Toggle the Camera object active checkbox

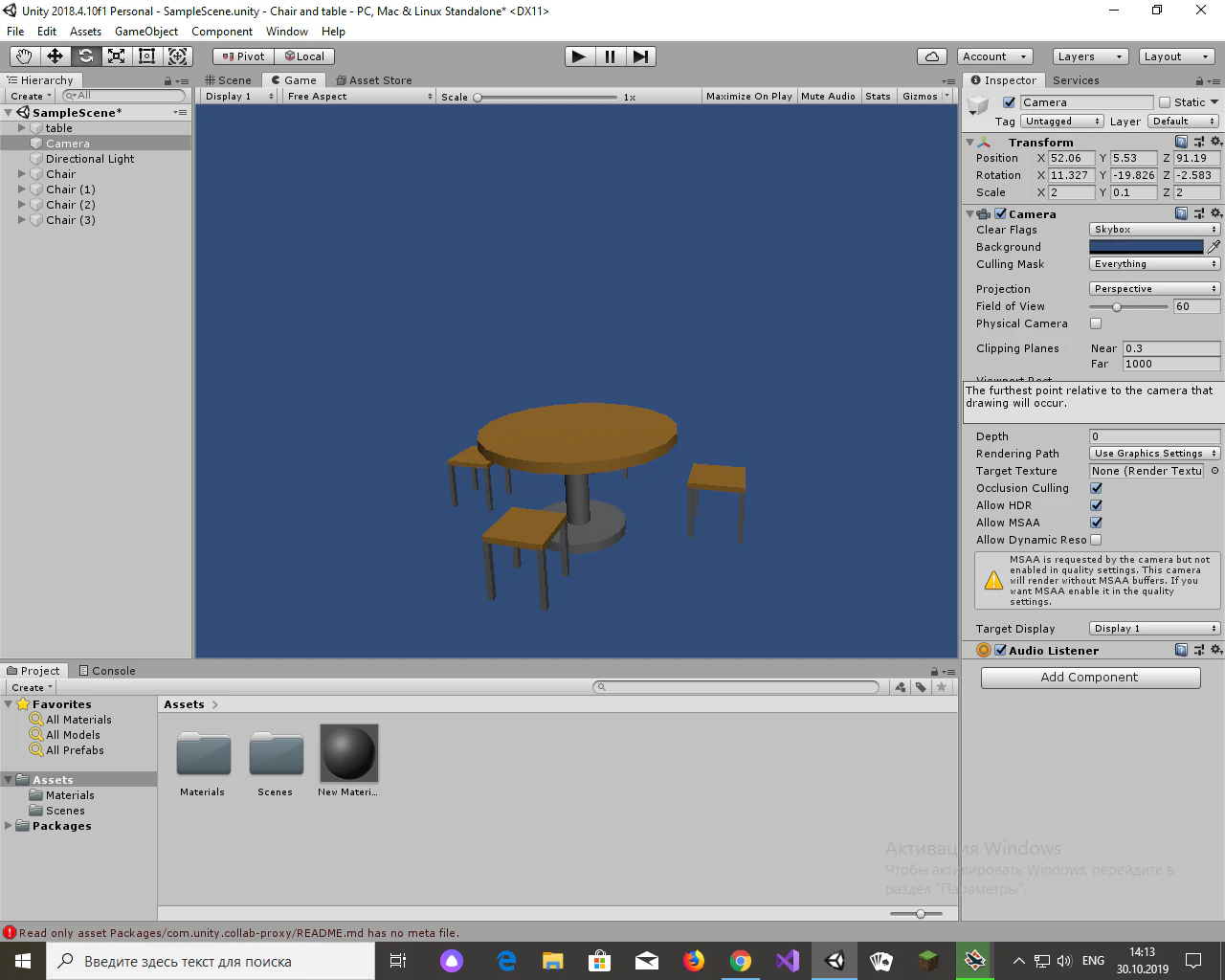1009,102
